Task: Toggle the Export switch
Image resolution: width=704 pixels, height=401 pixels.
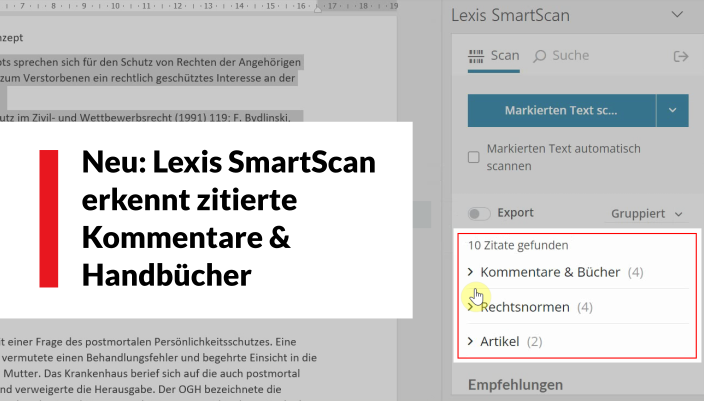Action: [x=479, y=213]
